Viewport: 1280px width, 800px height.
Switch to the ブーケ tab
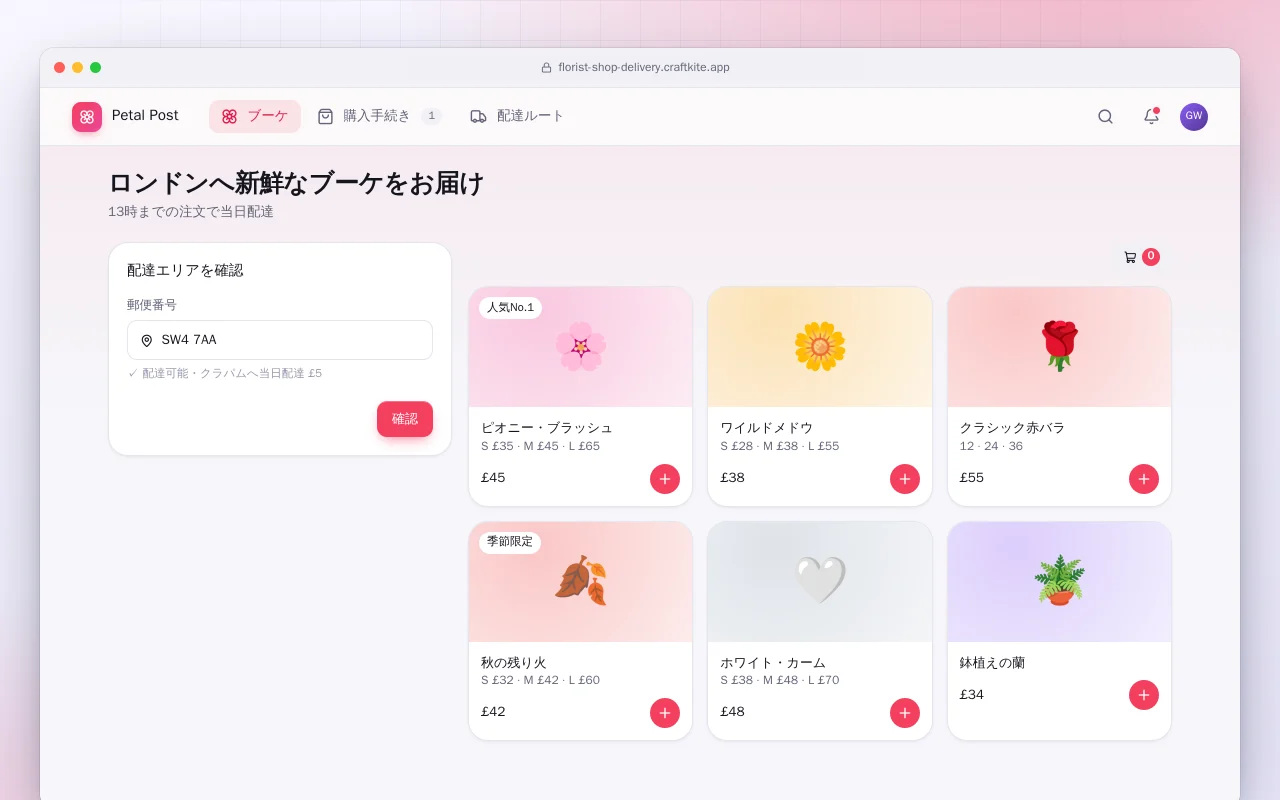click(x=255, y=116)
